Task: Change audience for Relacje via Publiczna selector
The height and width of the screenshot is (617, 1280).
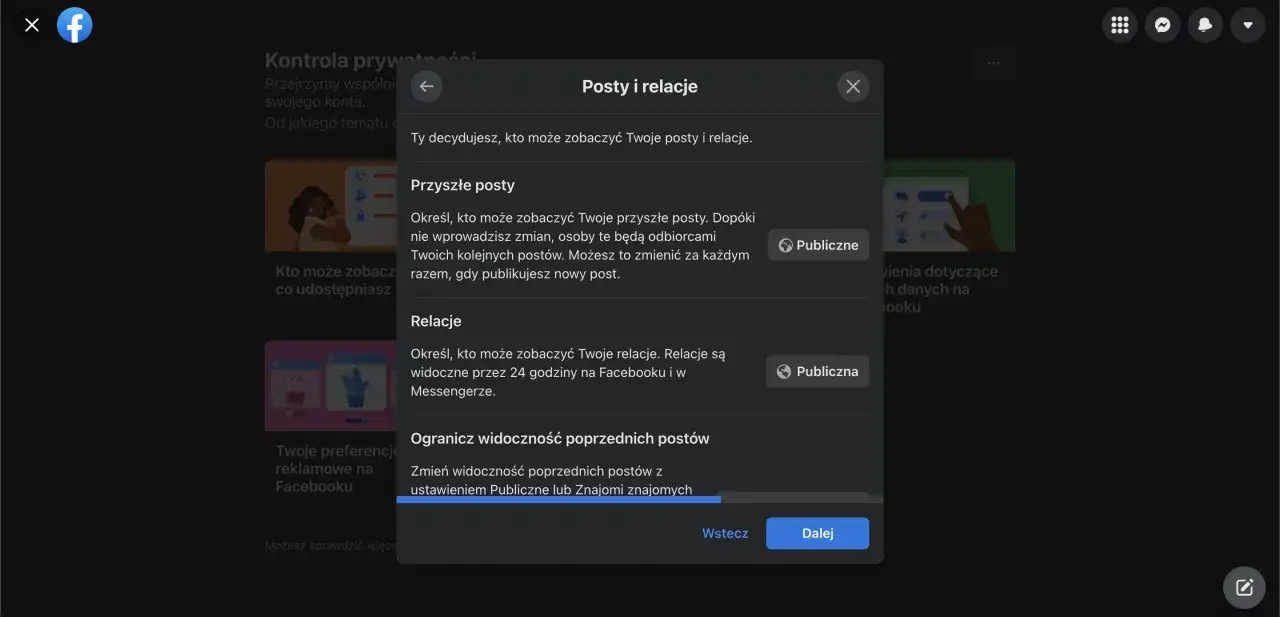Action: tap(818, 371)
